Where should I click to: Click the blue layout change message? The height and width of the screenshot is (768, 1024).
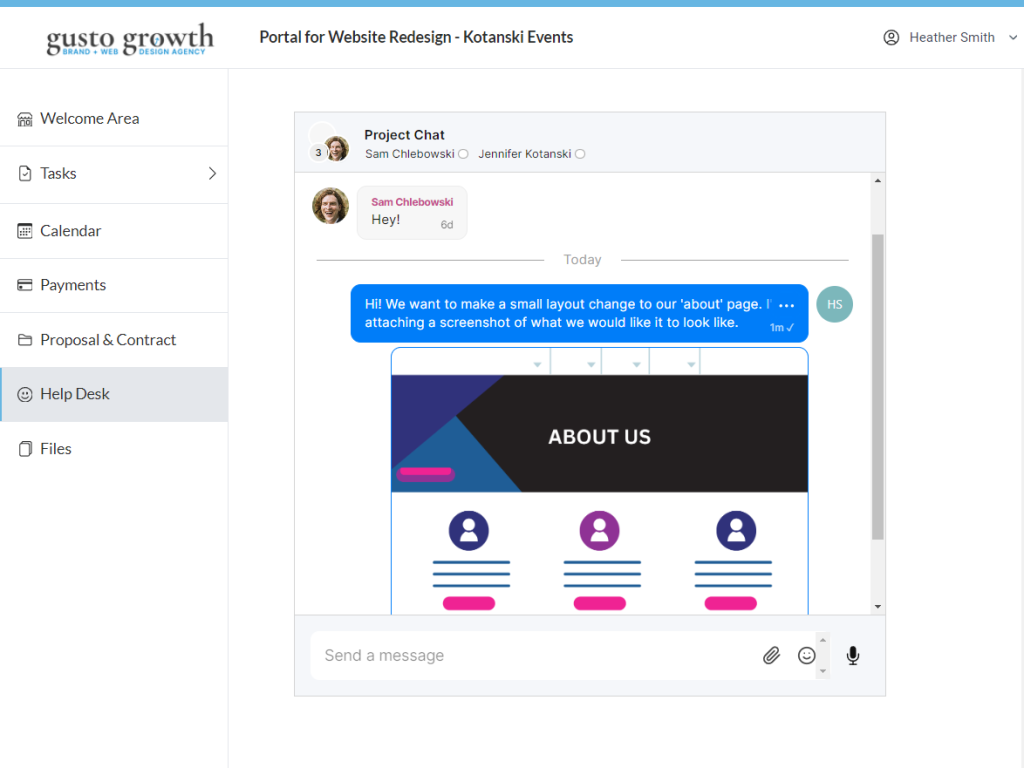[579, 313]
